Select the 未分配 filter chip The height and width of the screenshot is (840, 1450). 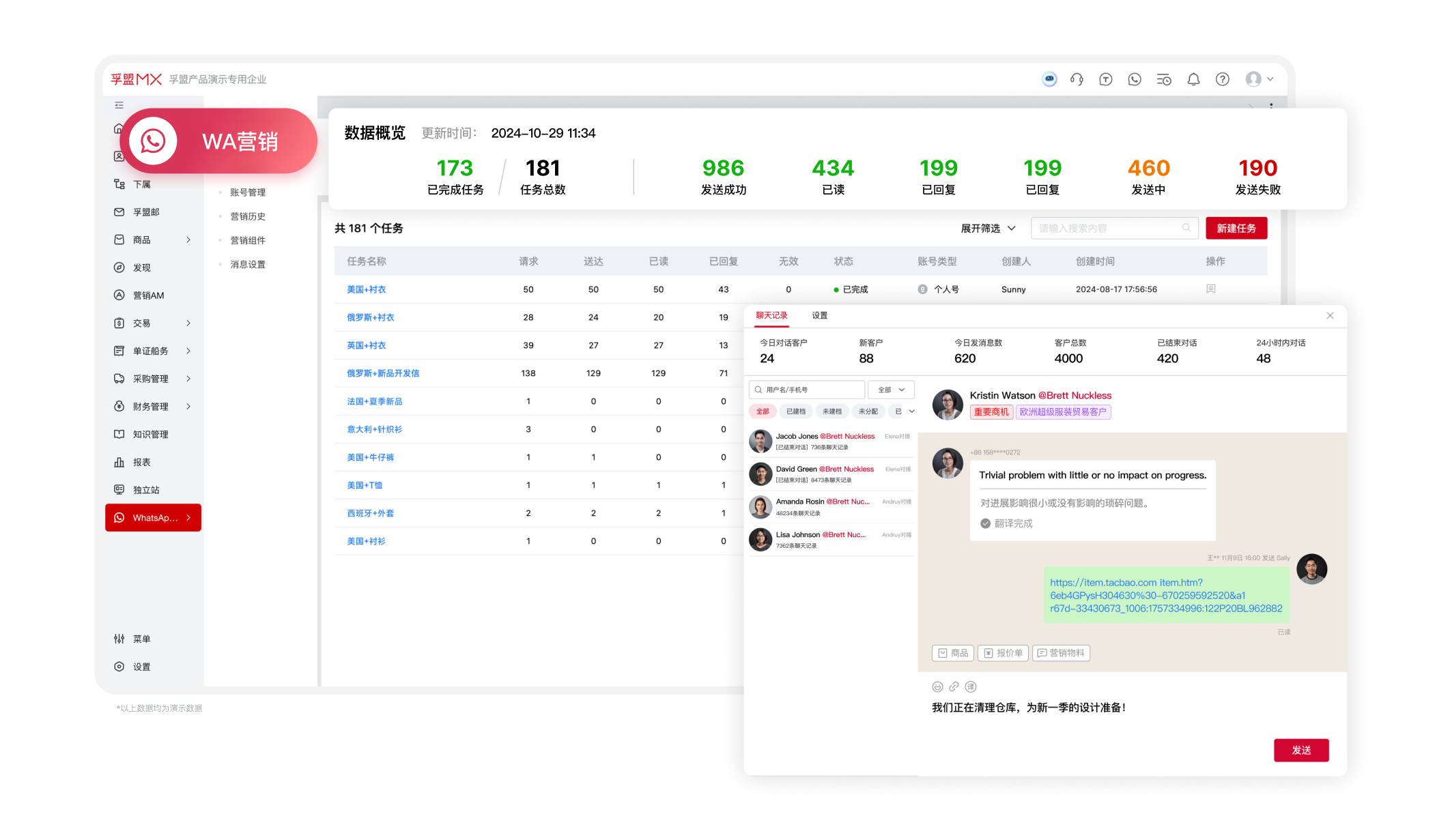868,411
